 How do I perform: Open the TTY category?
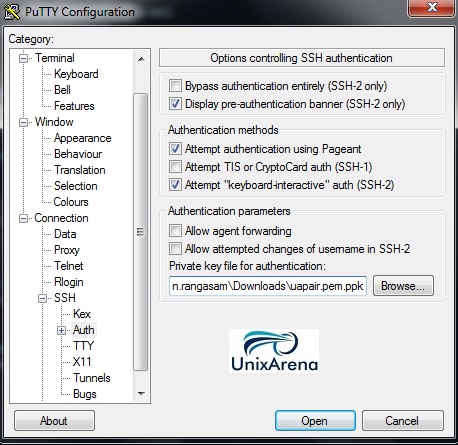[83, 346]
